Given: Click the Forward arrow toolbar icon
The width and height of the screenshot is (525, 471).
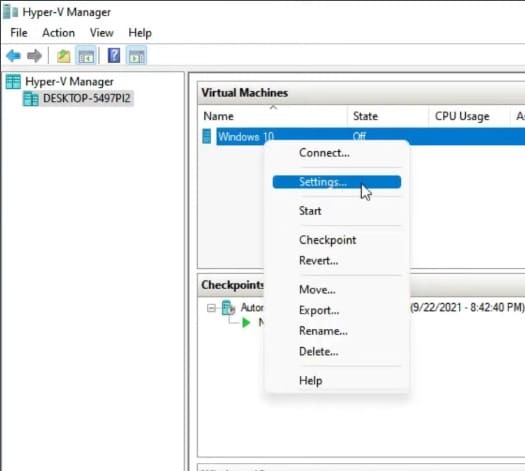Looking at the screenshot, I should tap(34, 56).
